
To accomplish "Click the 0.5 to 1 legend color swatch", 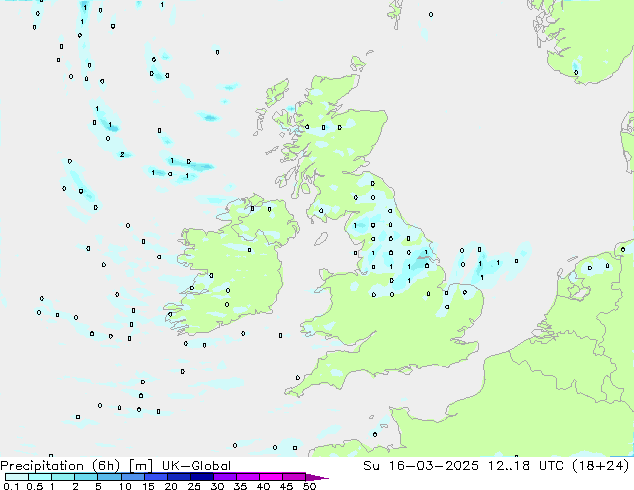I will (40, 477).
